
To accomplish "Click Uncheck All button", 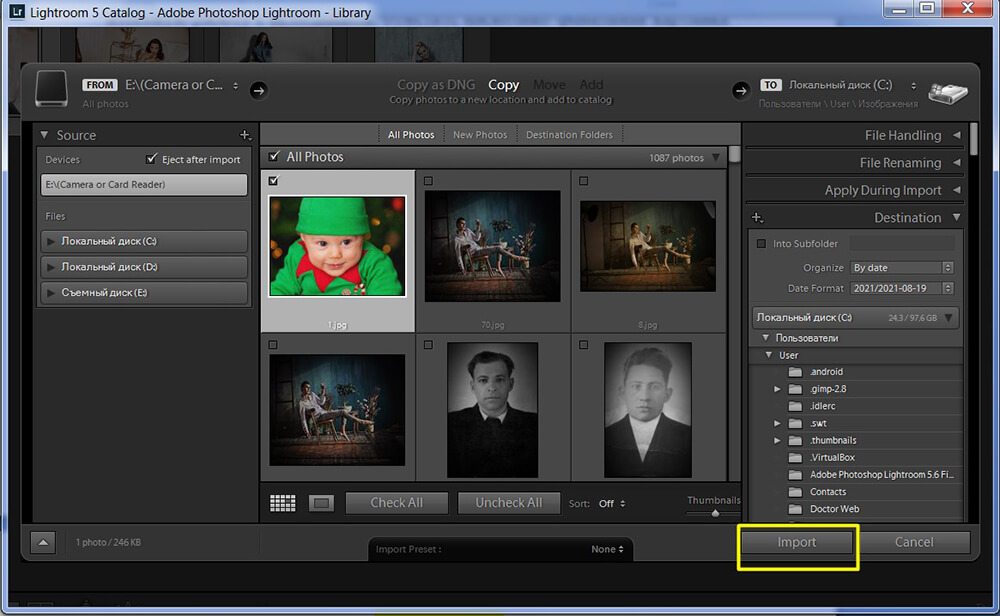I will tap(509, 503).
